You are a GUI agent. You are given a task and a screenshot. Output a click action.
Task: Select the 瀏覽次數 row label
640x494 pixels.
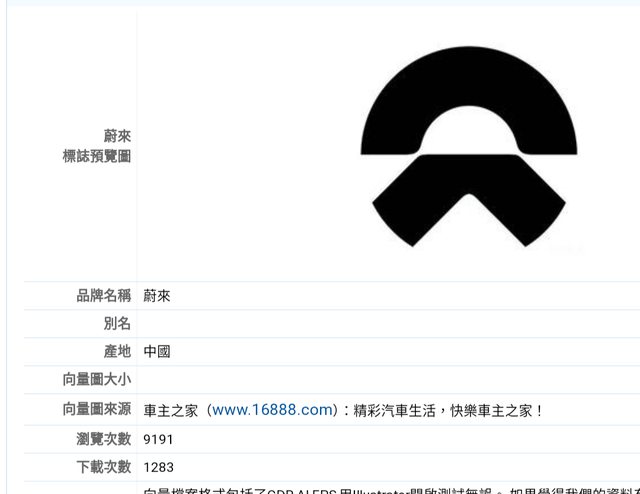pos(104,439)
